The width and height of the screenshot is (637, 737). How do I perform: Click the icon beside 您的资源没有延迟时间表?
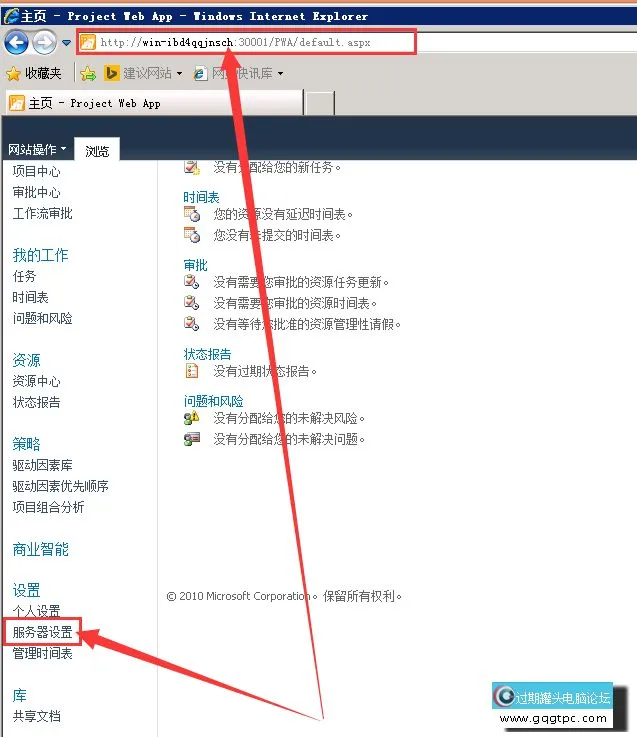point(191,214)
